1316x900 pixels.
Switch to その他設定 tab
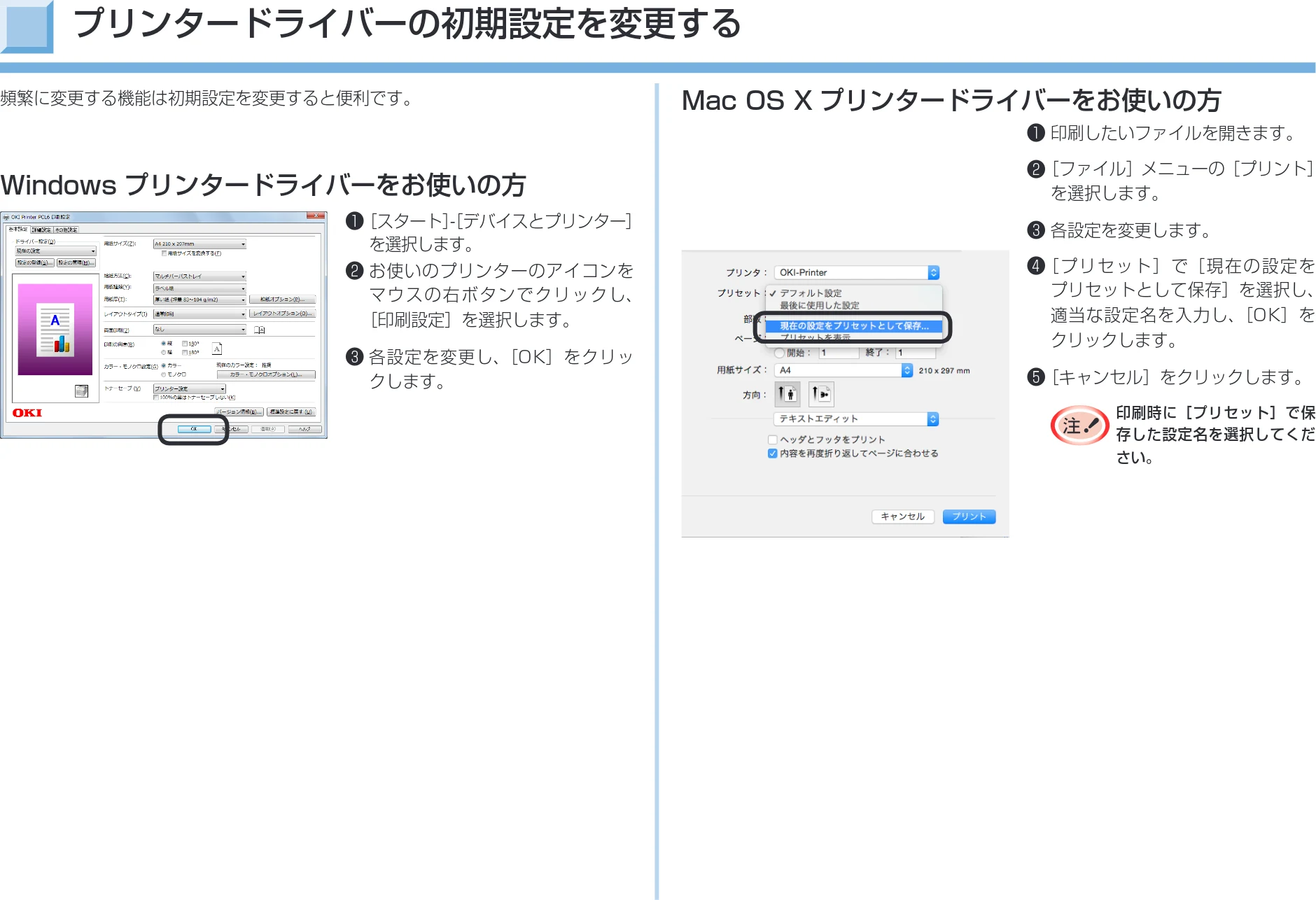point(66,230)
